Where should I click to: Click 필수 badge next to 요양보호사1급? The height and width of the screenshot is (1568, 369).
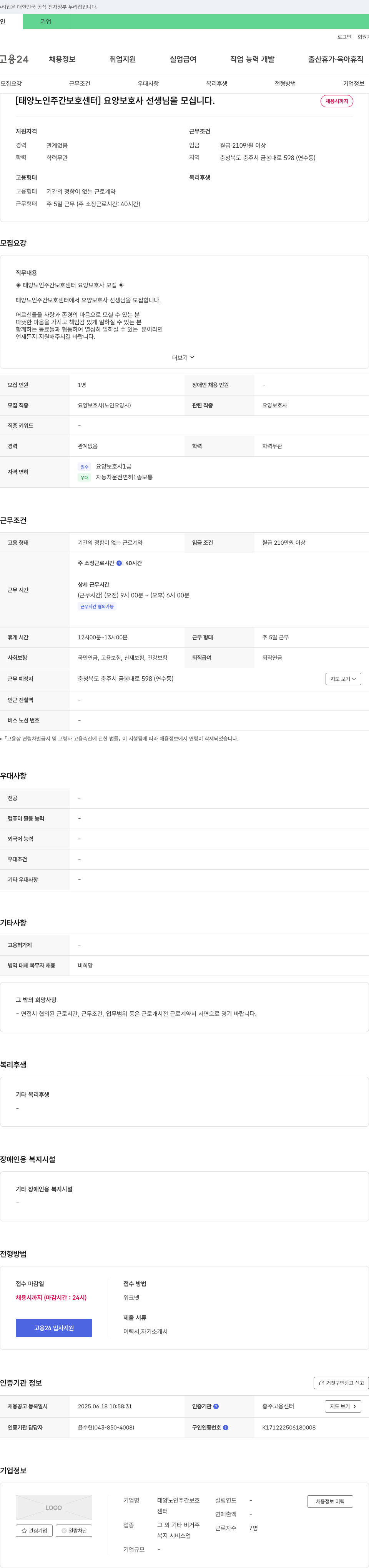85,467
